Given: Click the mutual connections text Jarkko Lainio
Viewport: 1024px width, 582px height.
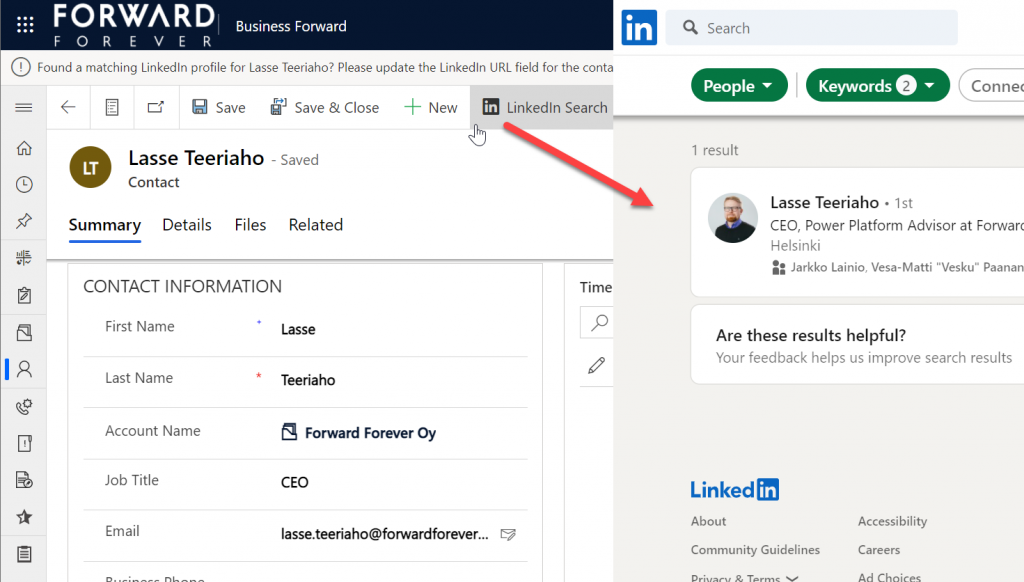Looking at the screenshot, I should point(827,267).
